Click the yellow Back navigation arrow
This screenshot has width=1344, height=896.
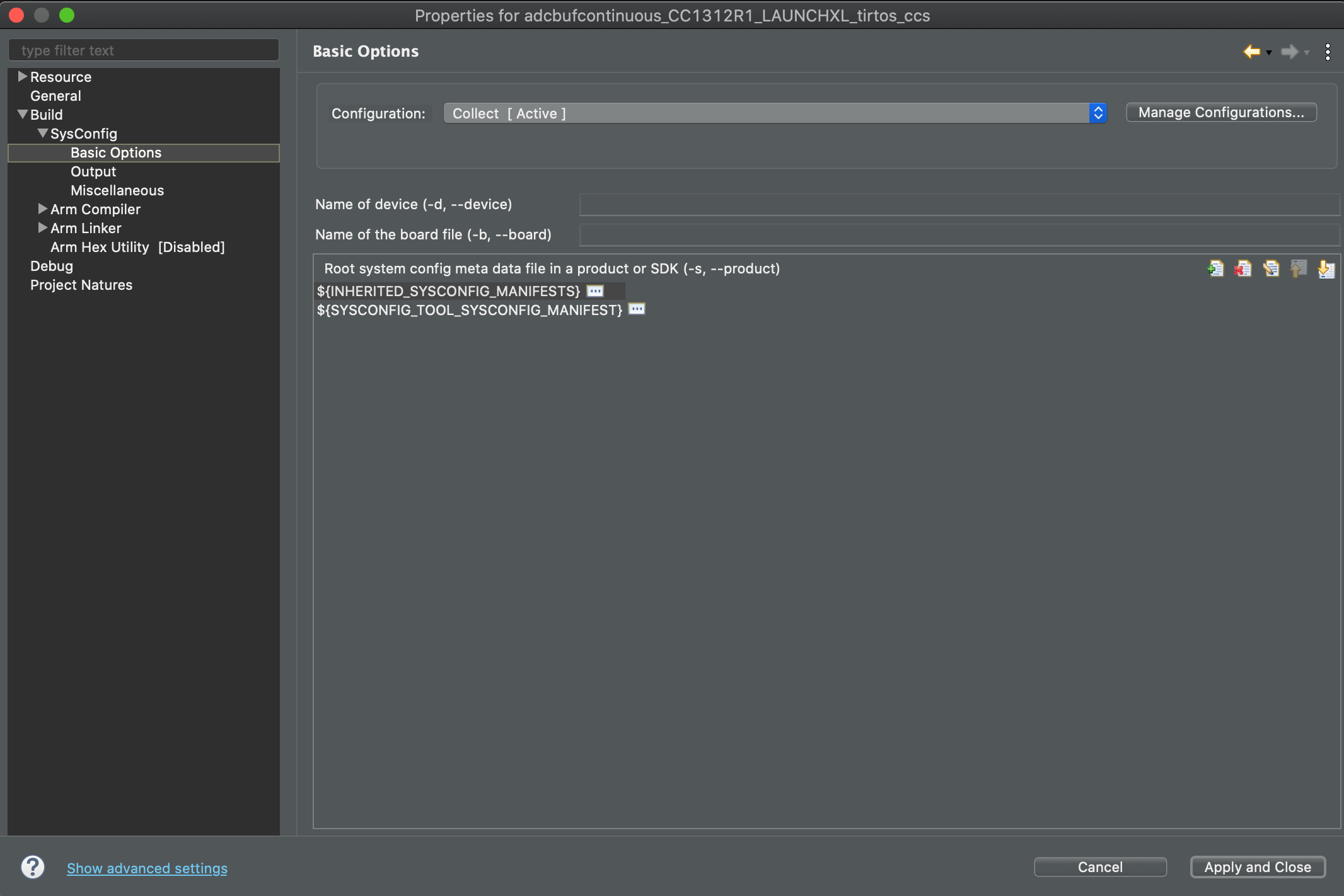(1251, 52)
